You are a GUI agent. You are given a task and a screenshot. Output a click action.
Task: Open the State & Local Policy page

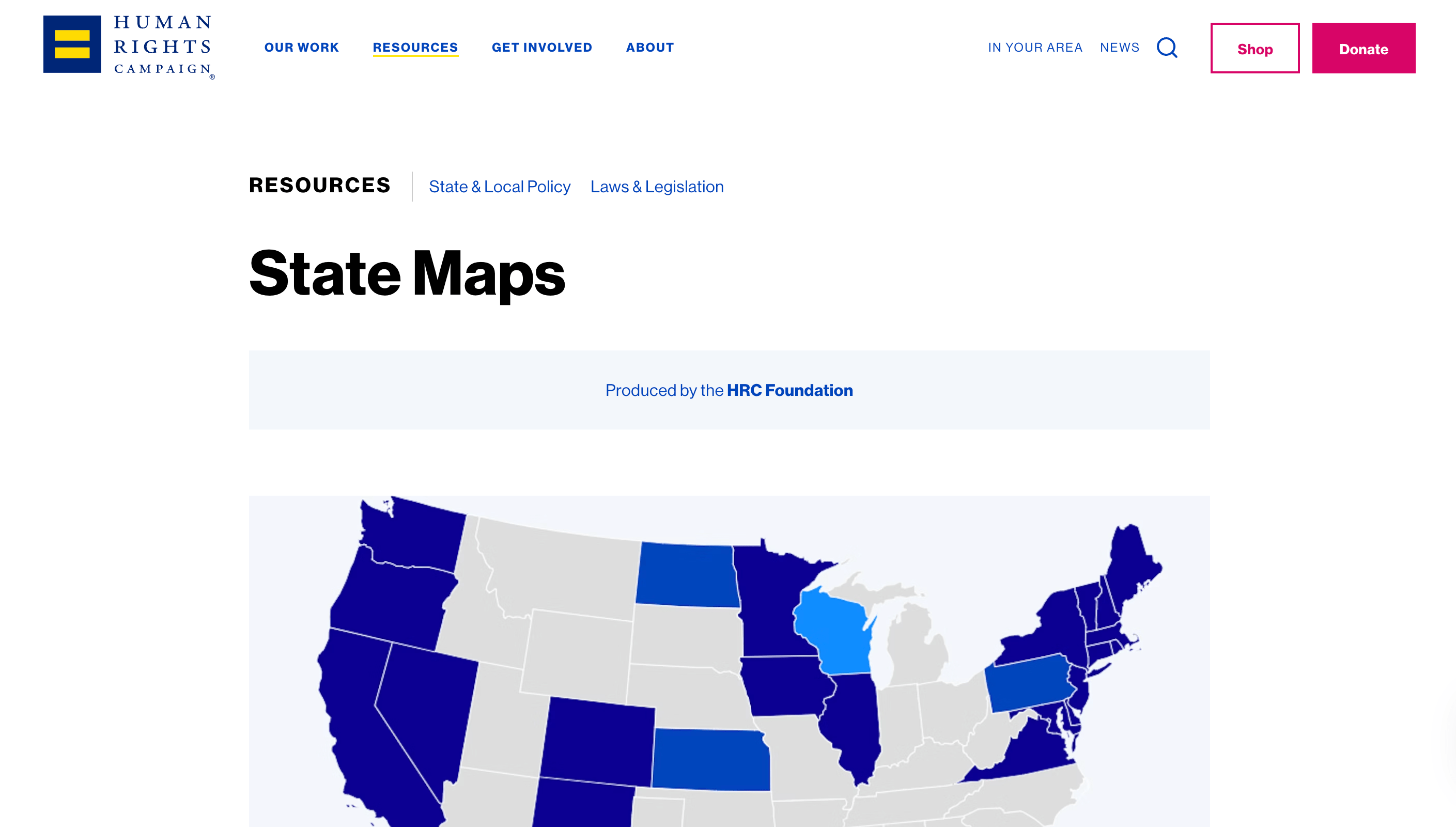click(x=500, y=186)
